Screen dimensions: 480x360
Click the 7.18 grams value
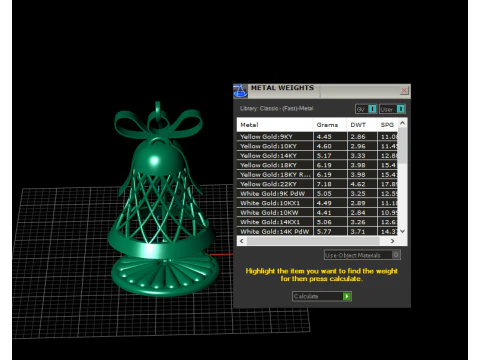tap(324, 184)
